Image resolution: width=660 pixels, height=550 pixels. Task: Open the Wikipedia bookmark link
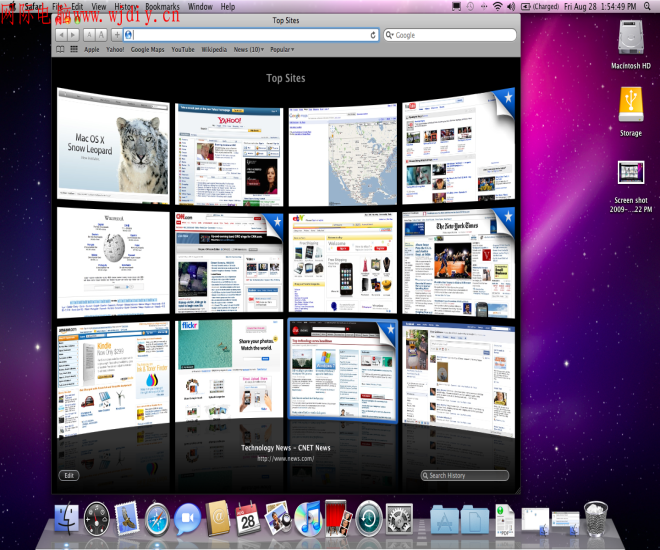213,49
